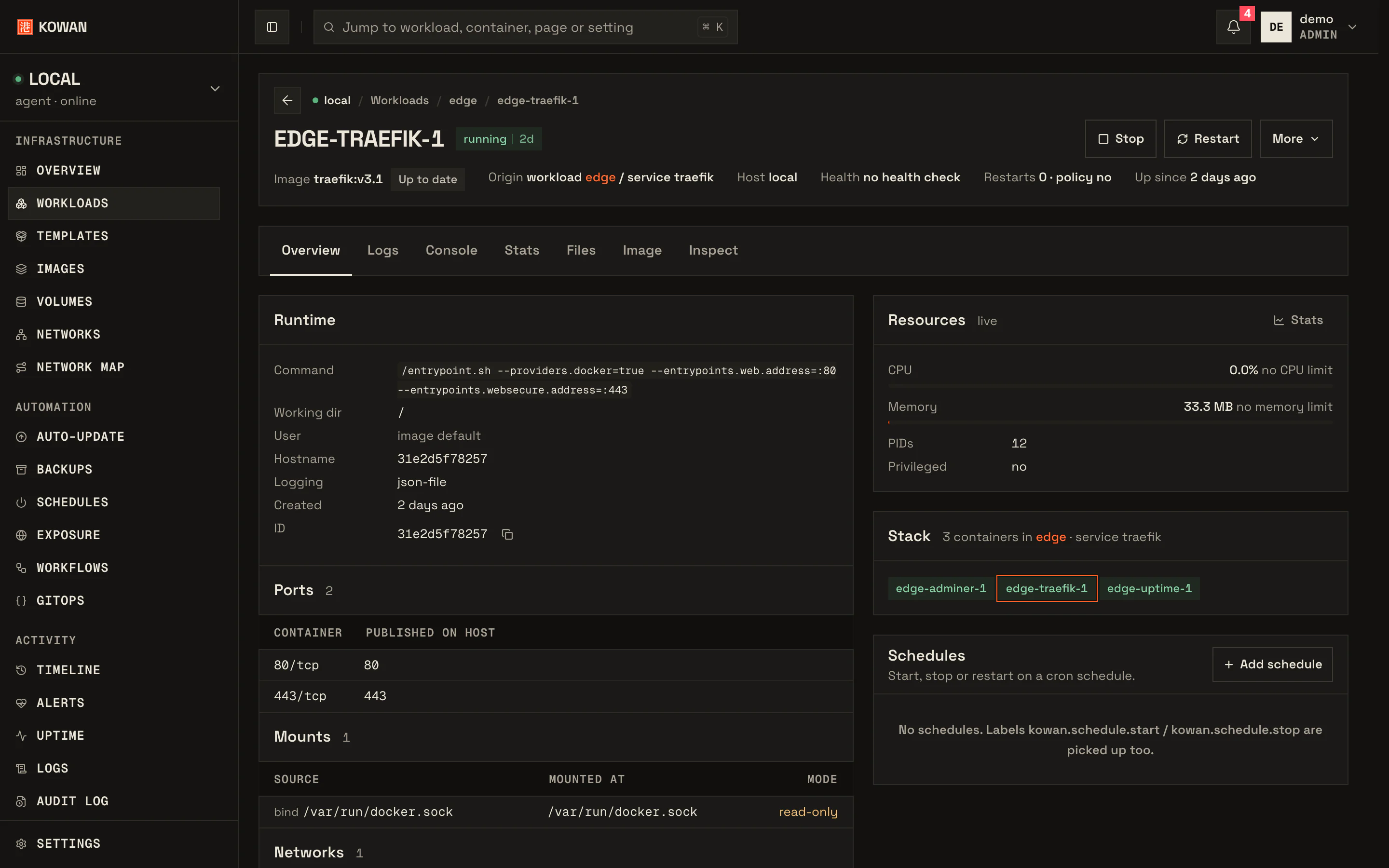Click the local breadcrumb link

coord(337,100)
